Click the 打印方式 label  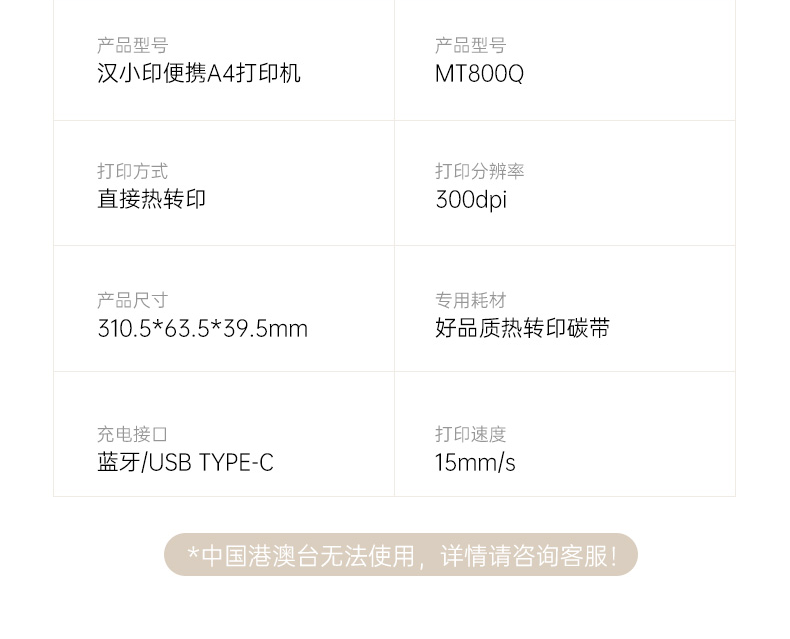(132, 172)
